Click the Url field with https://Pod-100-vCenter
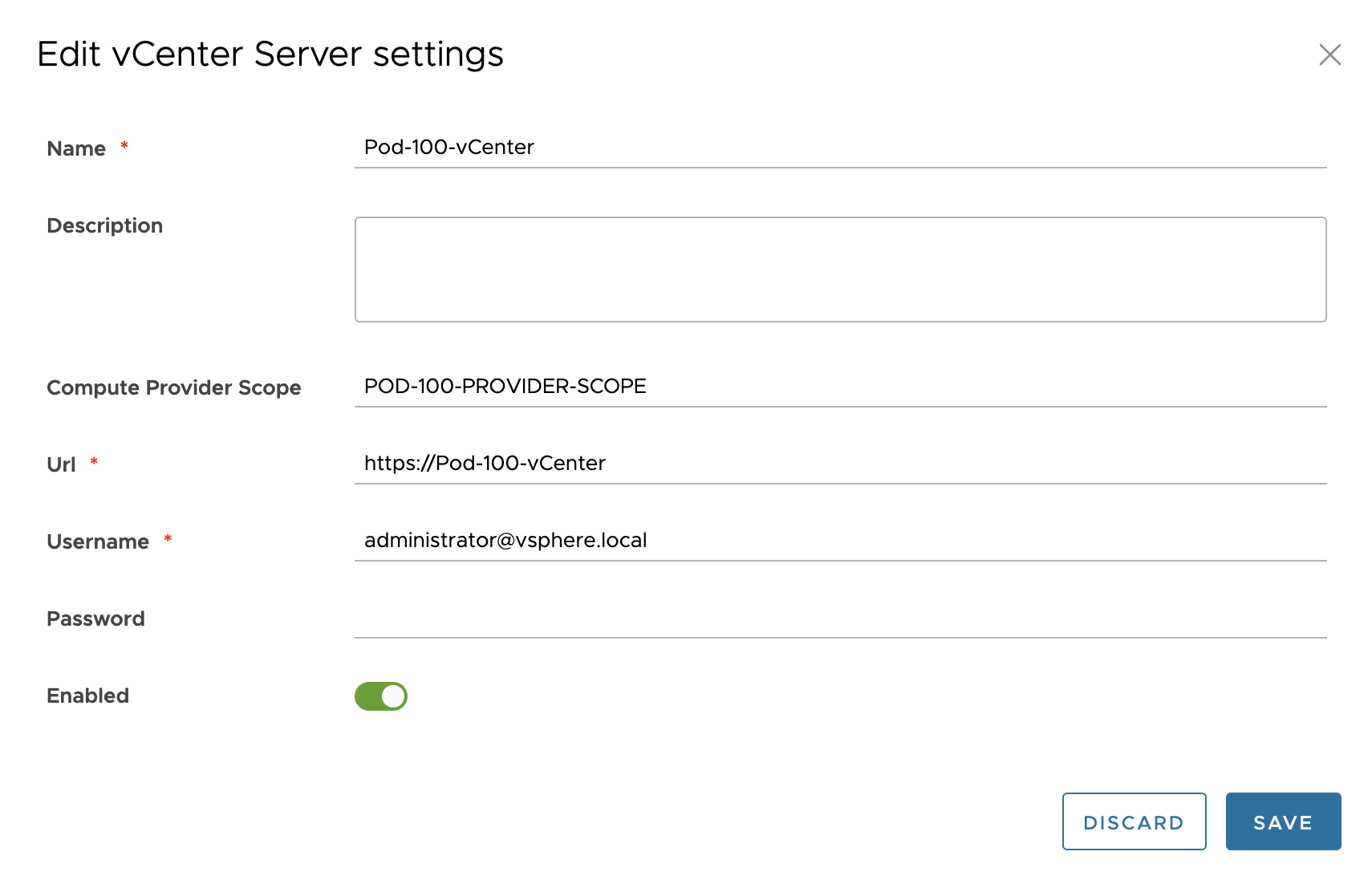 pos(839,464)
